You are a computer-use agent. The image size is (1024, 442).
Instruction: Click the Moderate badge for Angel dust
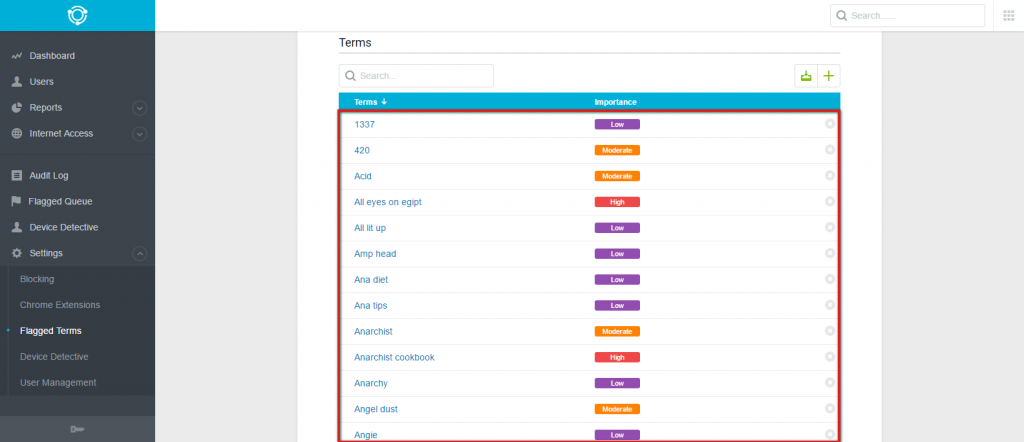[x=617, y=409]
